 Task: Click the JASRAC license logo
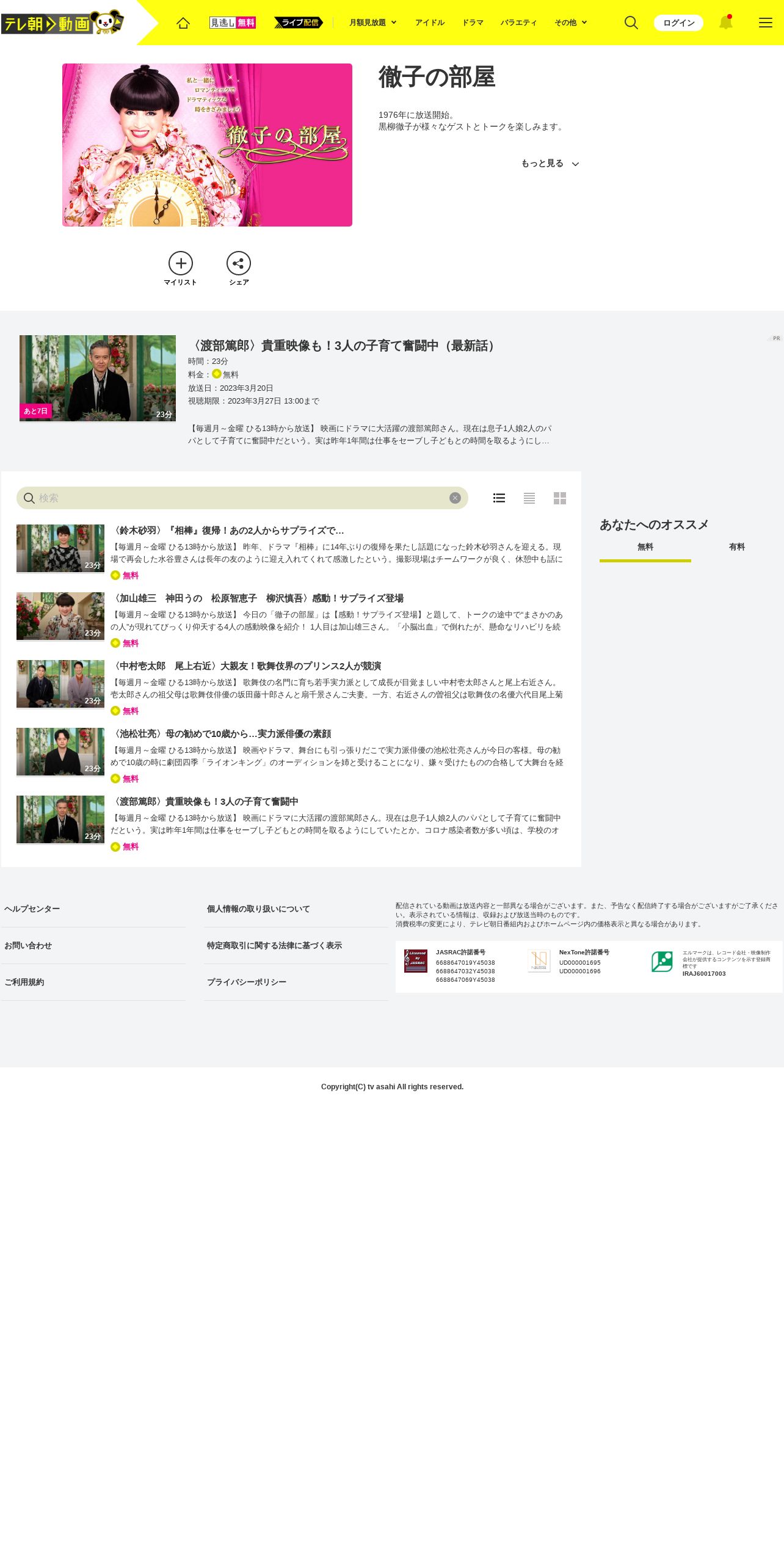point(416,961)
